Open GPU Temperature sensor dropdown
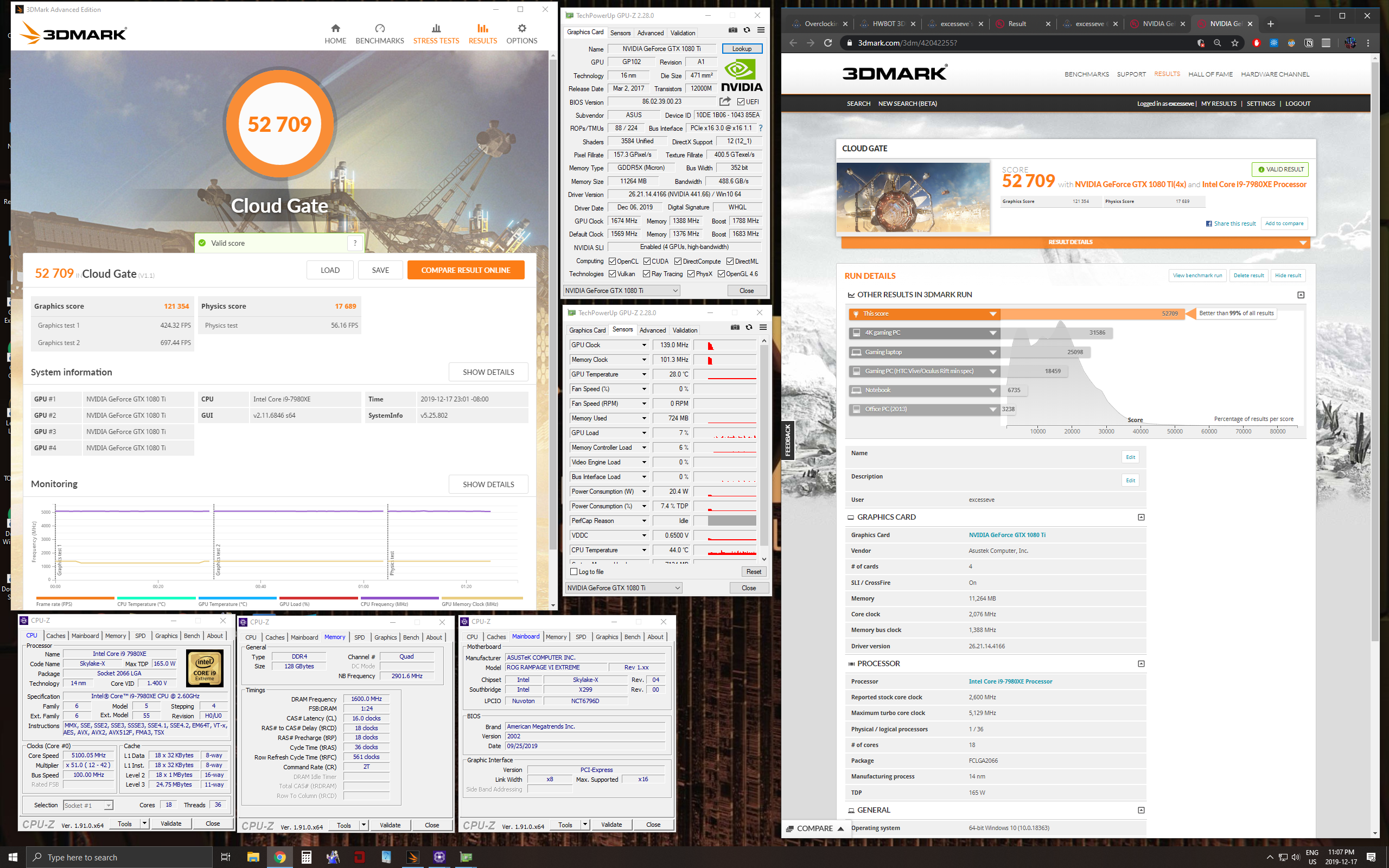1389x868 pixels. pos(644,374)
